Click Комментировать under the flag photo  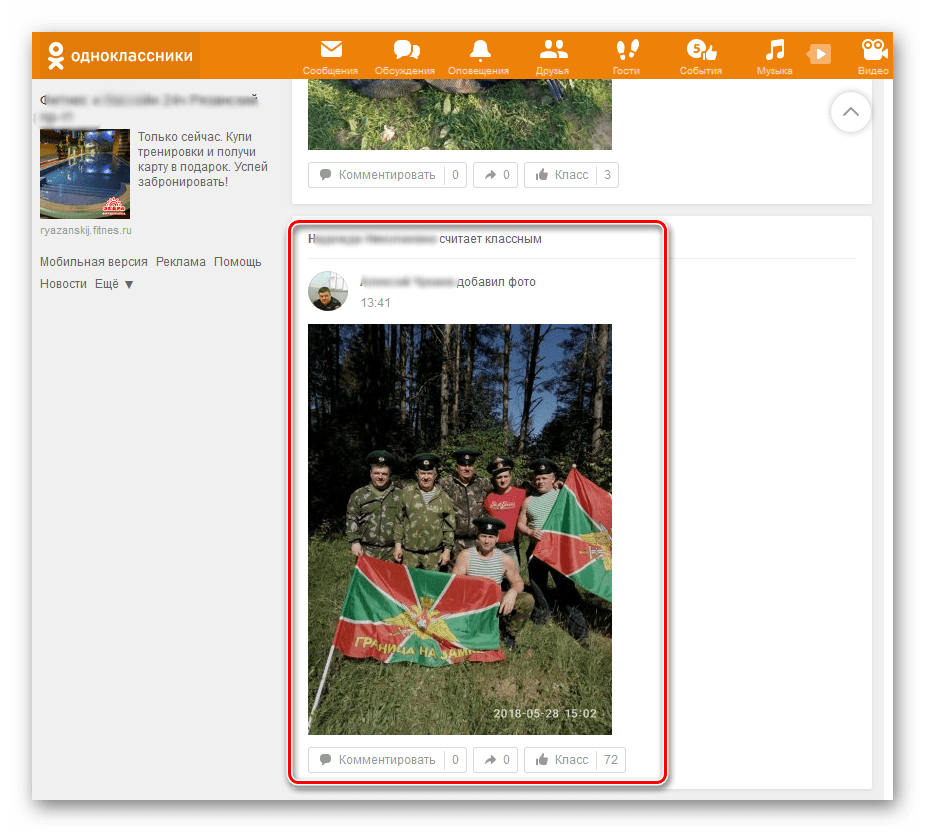coord(377,760)
